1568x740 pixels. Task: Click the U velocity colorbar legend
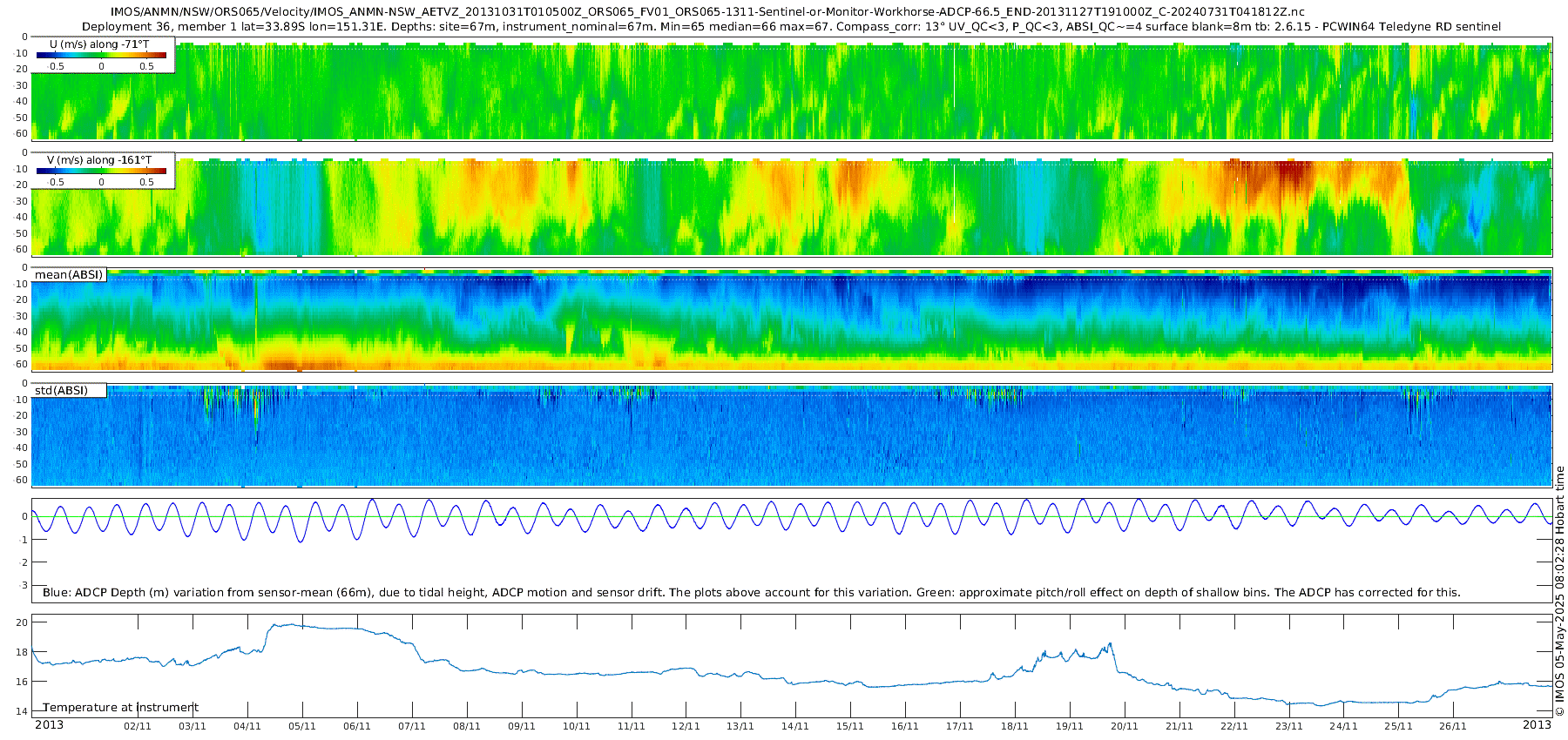(104, 55)
